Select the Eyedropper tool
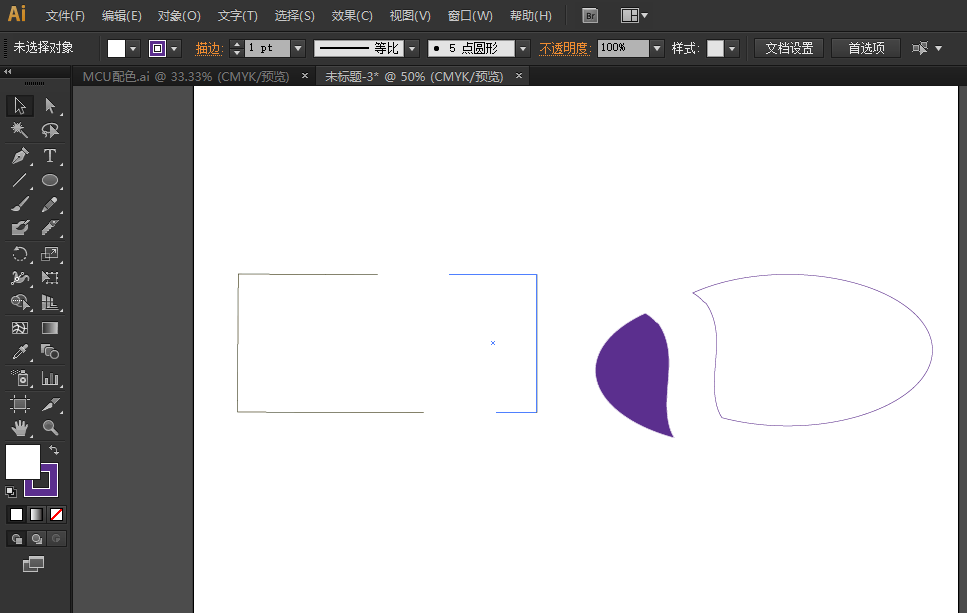 [20, 352]
